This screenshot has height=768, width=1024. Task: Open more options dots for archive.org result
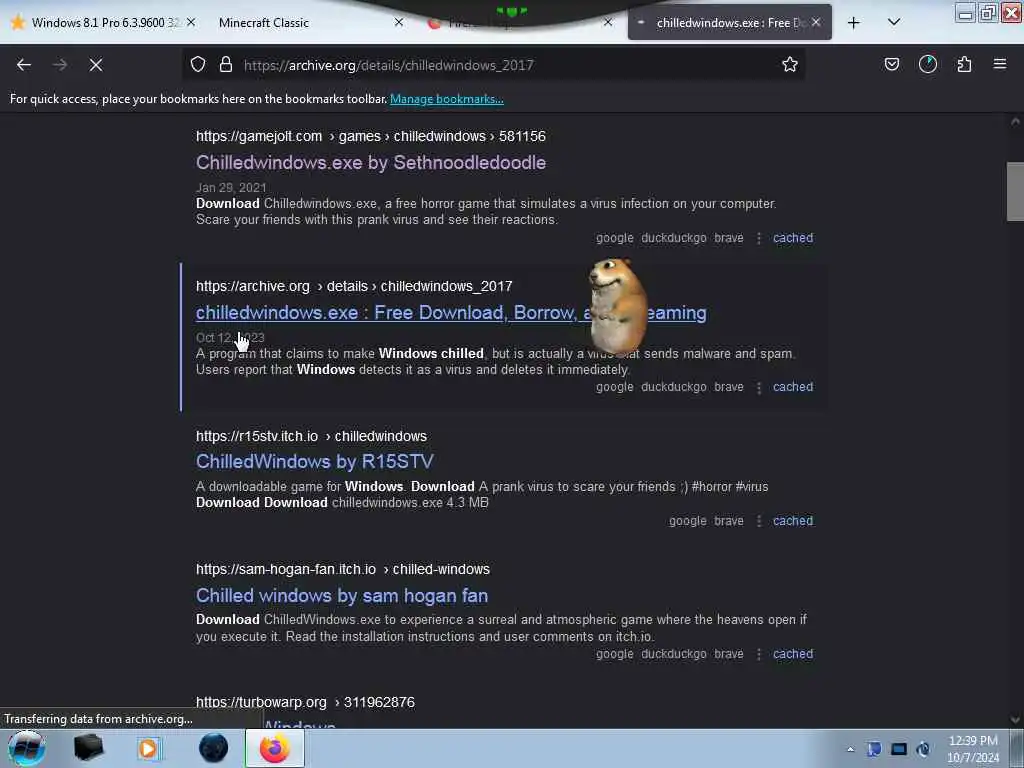click(x=759, y=387)
